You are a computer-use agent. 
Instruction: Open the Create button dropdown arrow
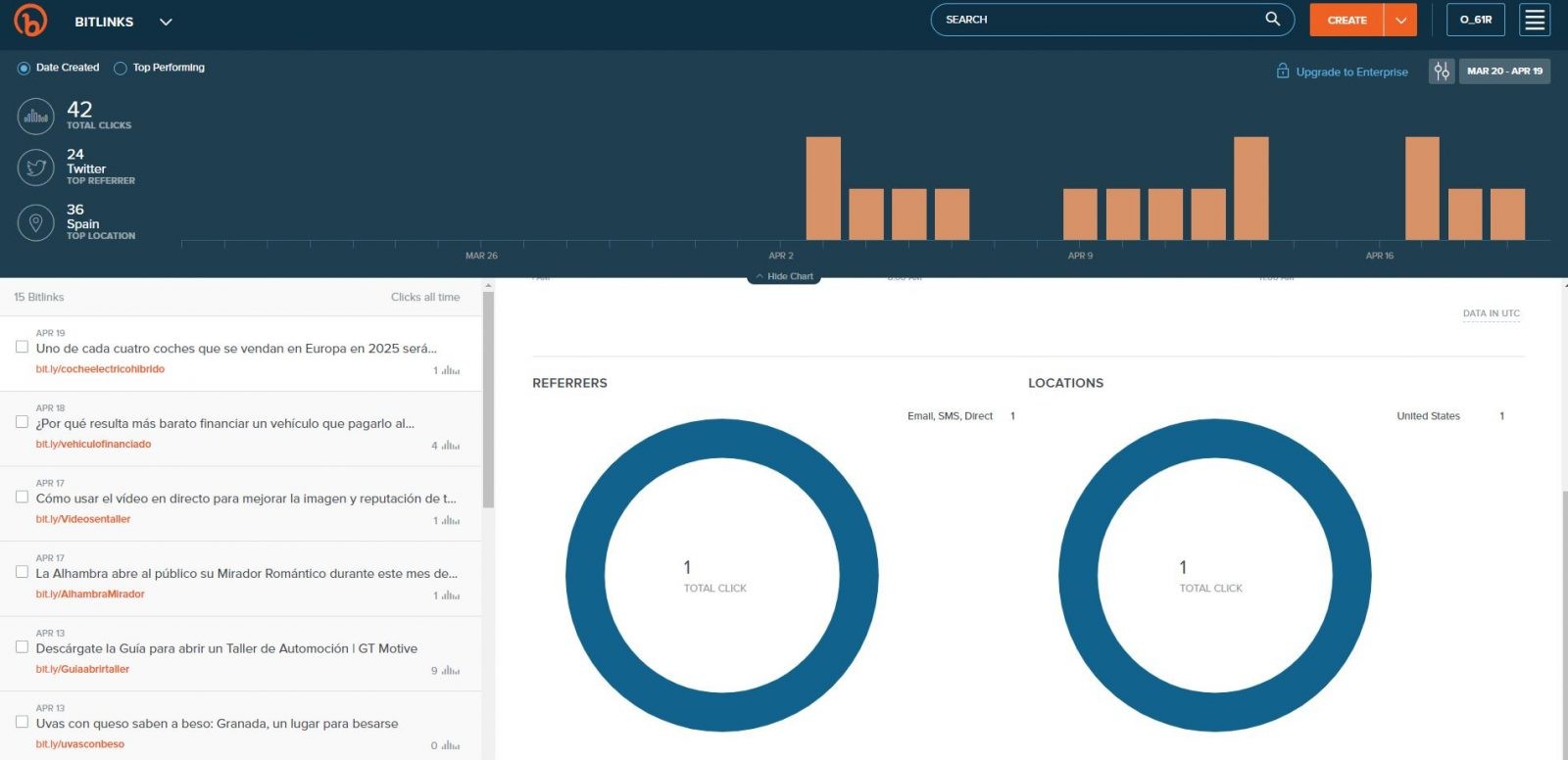tap(1400, 21)
